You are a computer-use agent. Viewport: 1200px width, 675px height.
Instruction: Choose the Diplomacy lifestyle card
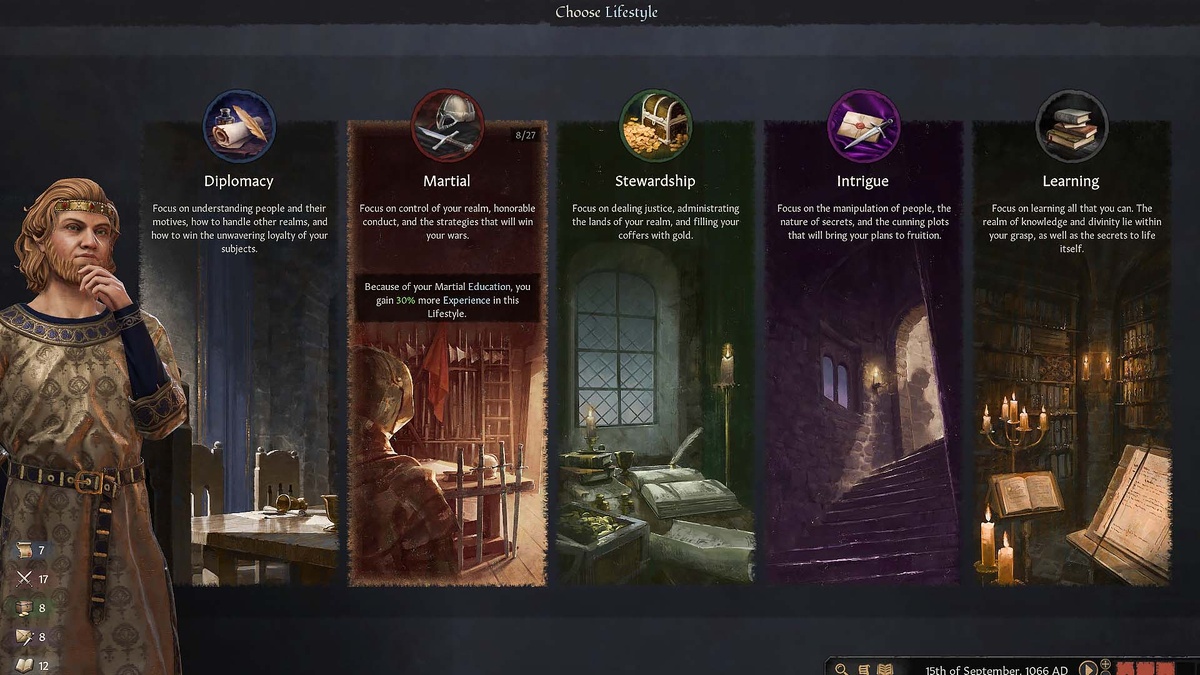[239, 353]
